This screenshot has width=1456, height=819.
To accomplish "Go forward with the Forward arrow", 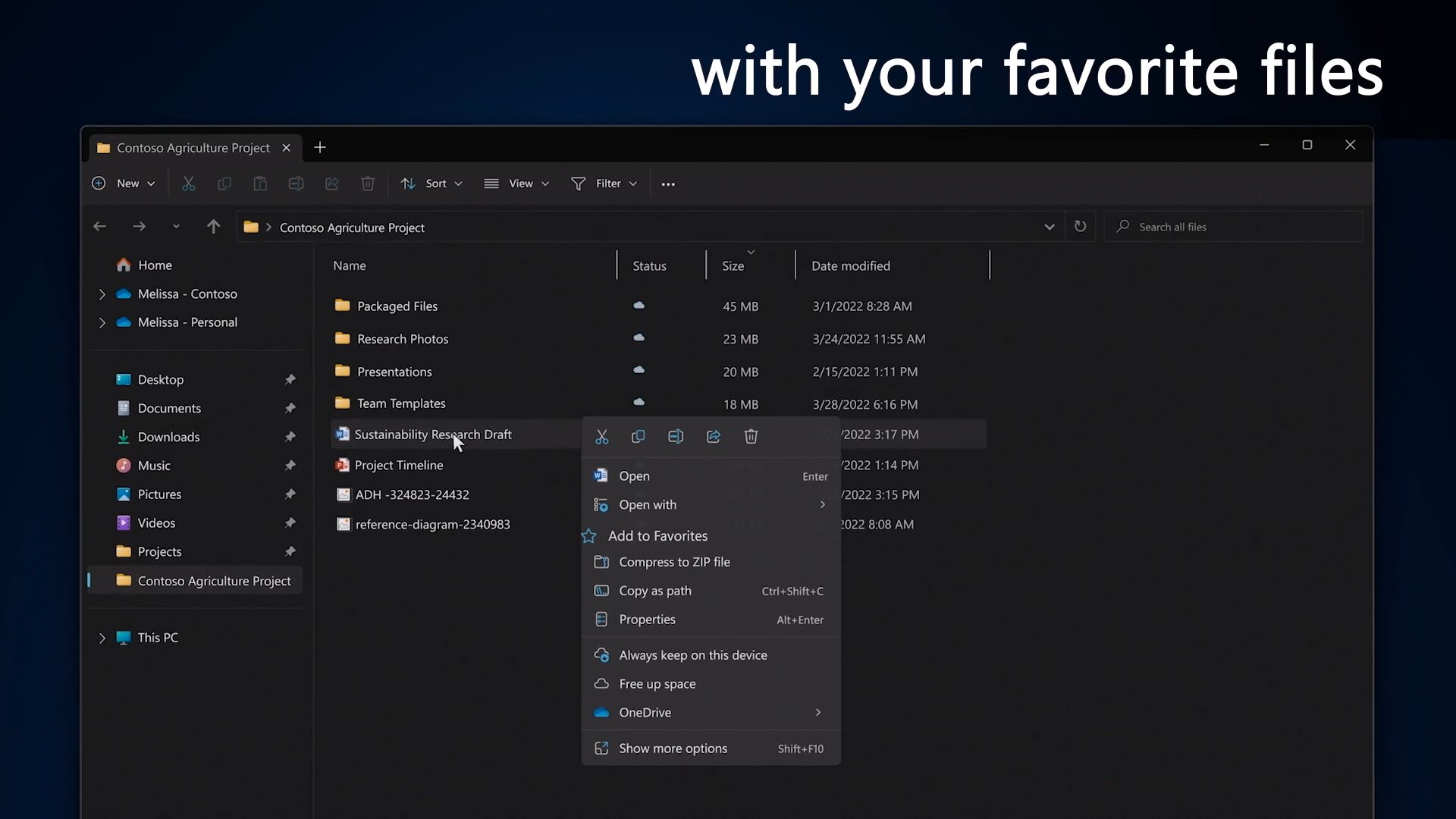I will pyautogui.click(x=139, y=227).
